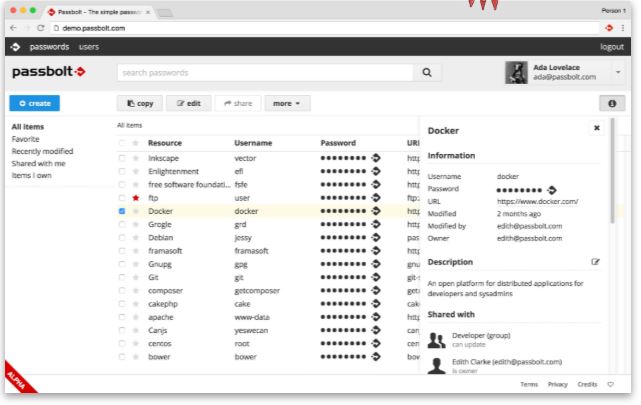Select the All items filter
The height and width of the screenshot is (405, 641).
[28, 127]
